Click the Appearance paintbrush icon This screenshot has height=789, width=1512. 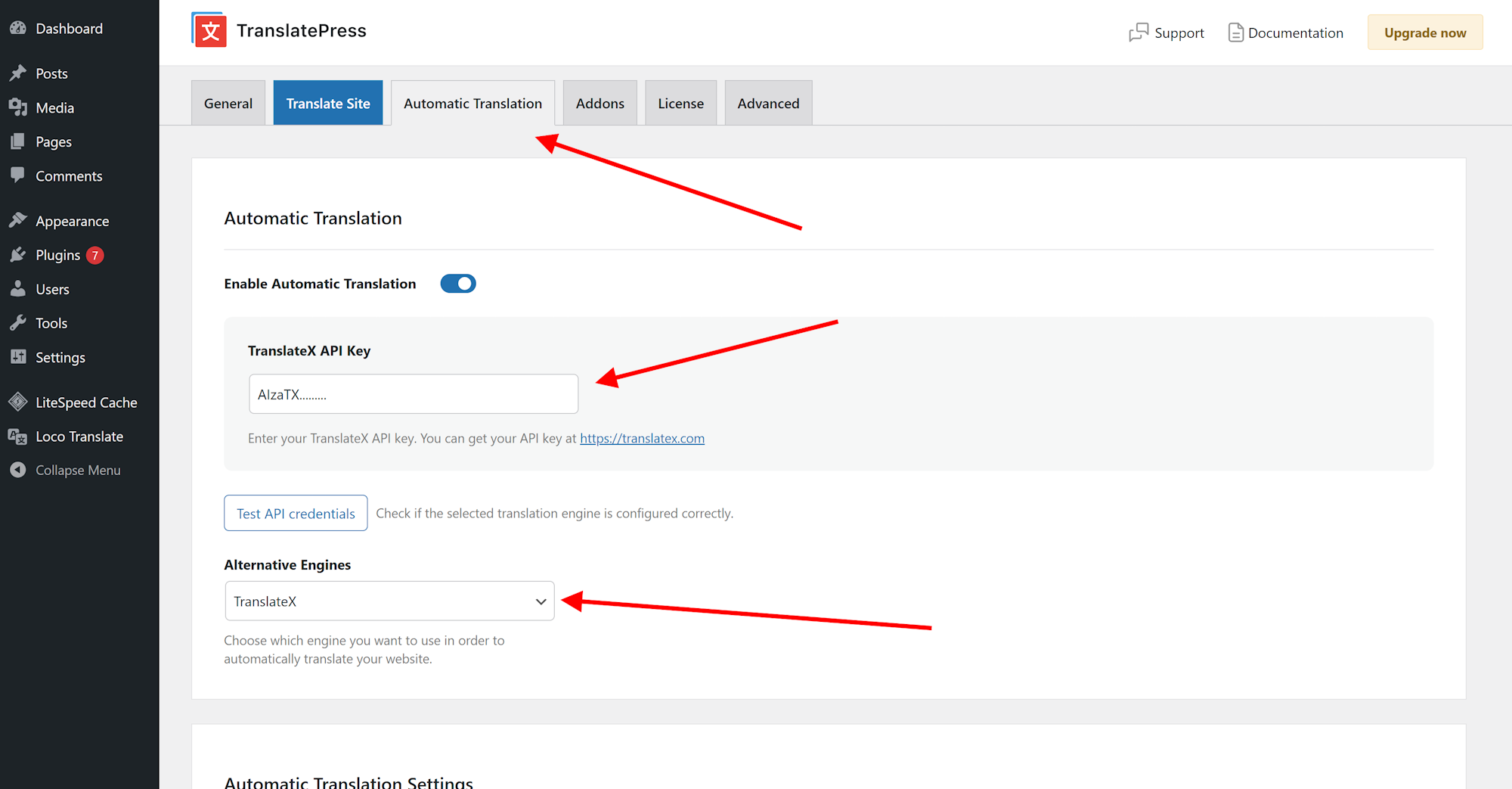[x=18, y=220]
